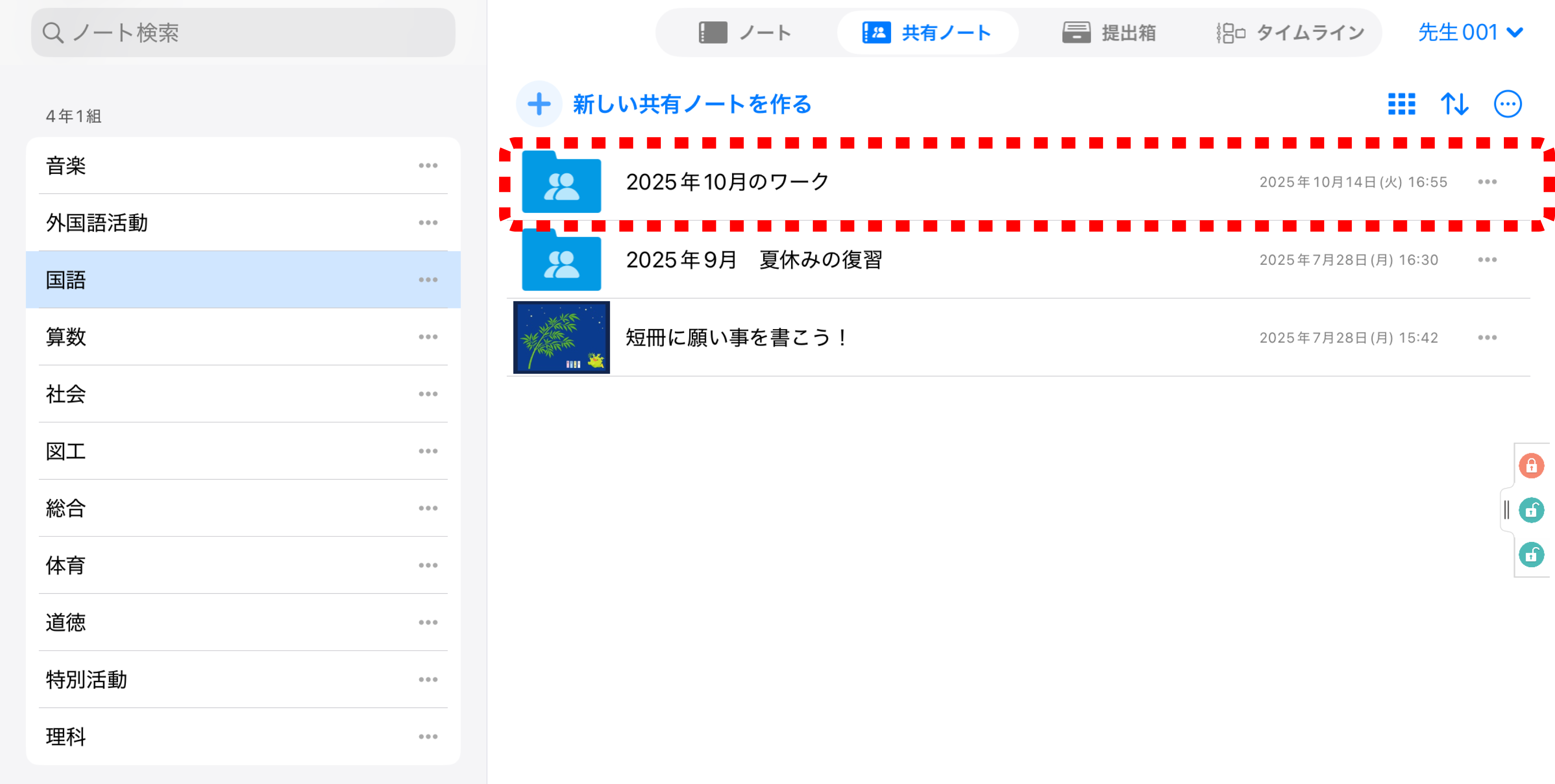Click the panel drag handle beside locks
Viewport: 1555px width, 784px height.
[1506, 510]
